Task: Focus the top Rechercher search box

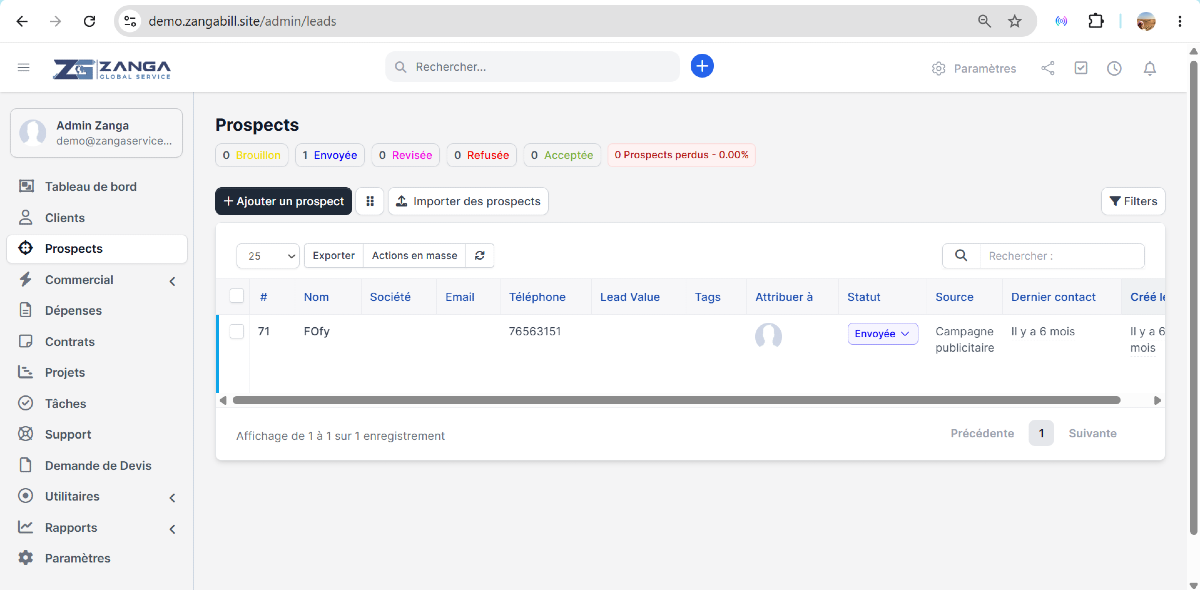Action: pyautogui.click(x=532, y=67)
